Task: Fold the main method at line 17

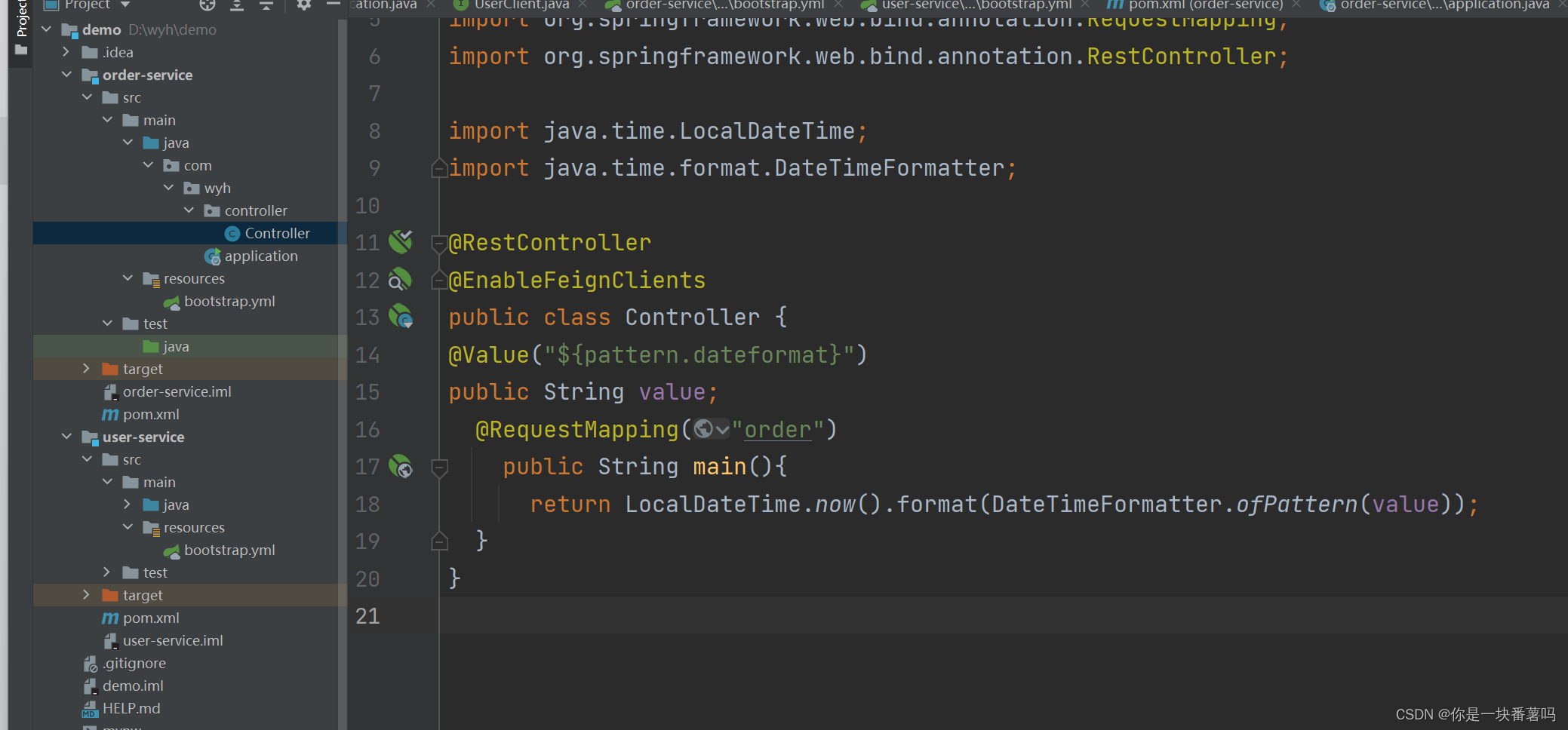Action: 439,467
